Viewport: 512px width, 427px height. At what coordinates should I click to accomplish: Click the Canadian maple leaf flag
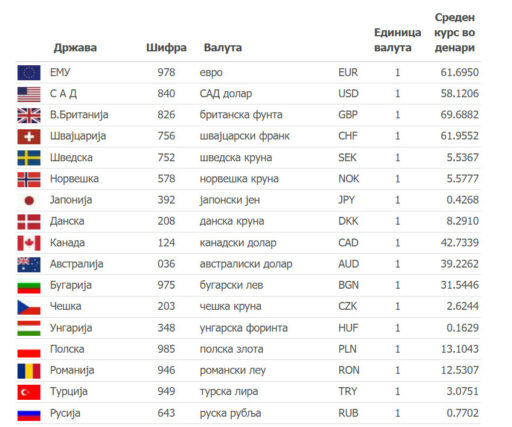(x=29, y=243)
